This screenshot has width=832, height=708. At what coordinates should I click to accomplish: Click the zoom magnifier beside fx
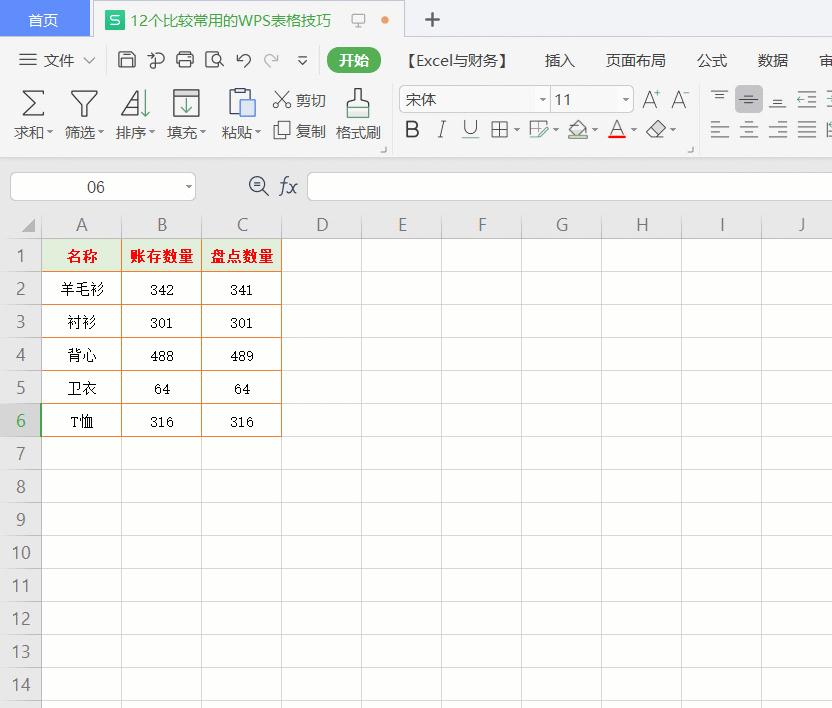pyautogui.click(x=258, y=186)
